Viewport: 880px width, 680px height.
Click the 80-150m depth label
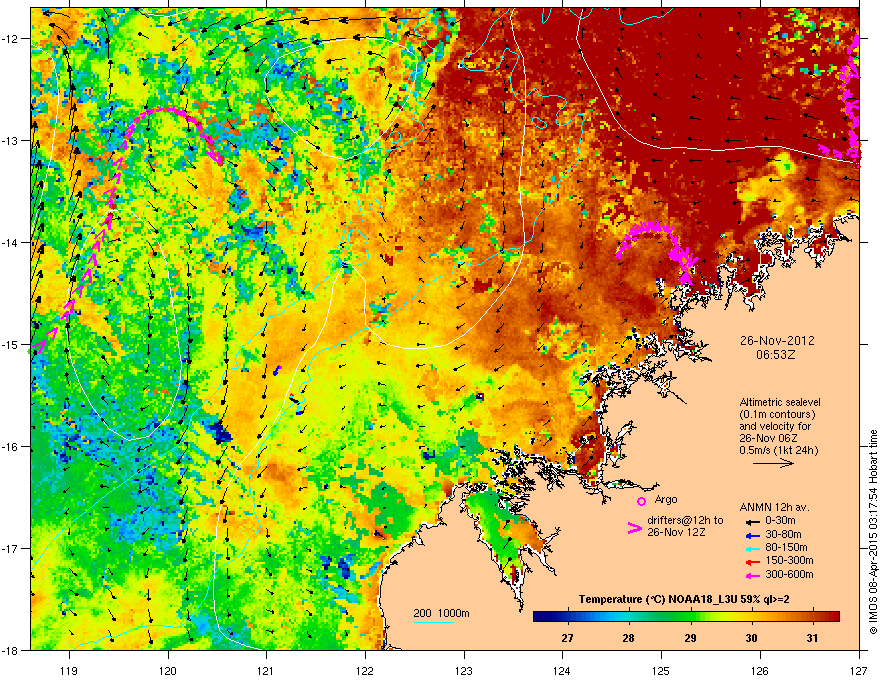786,548
